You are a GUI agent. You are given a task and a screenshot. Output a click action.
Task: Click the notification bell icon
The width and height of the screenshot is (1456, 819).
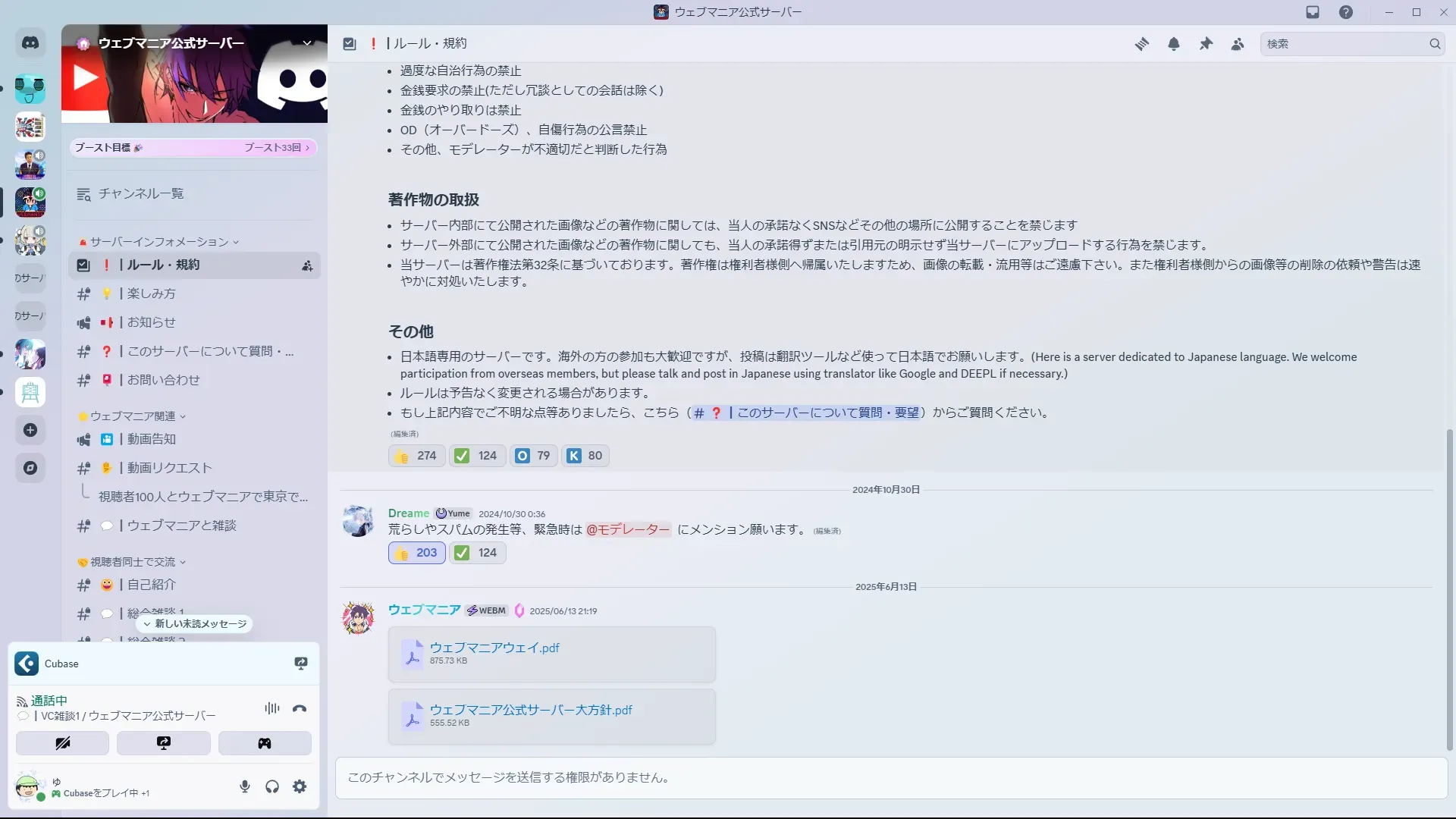[1173, 44]
